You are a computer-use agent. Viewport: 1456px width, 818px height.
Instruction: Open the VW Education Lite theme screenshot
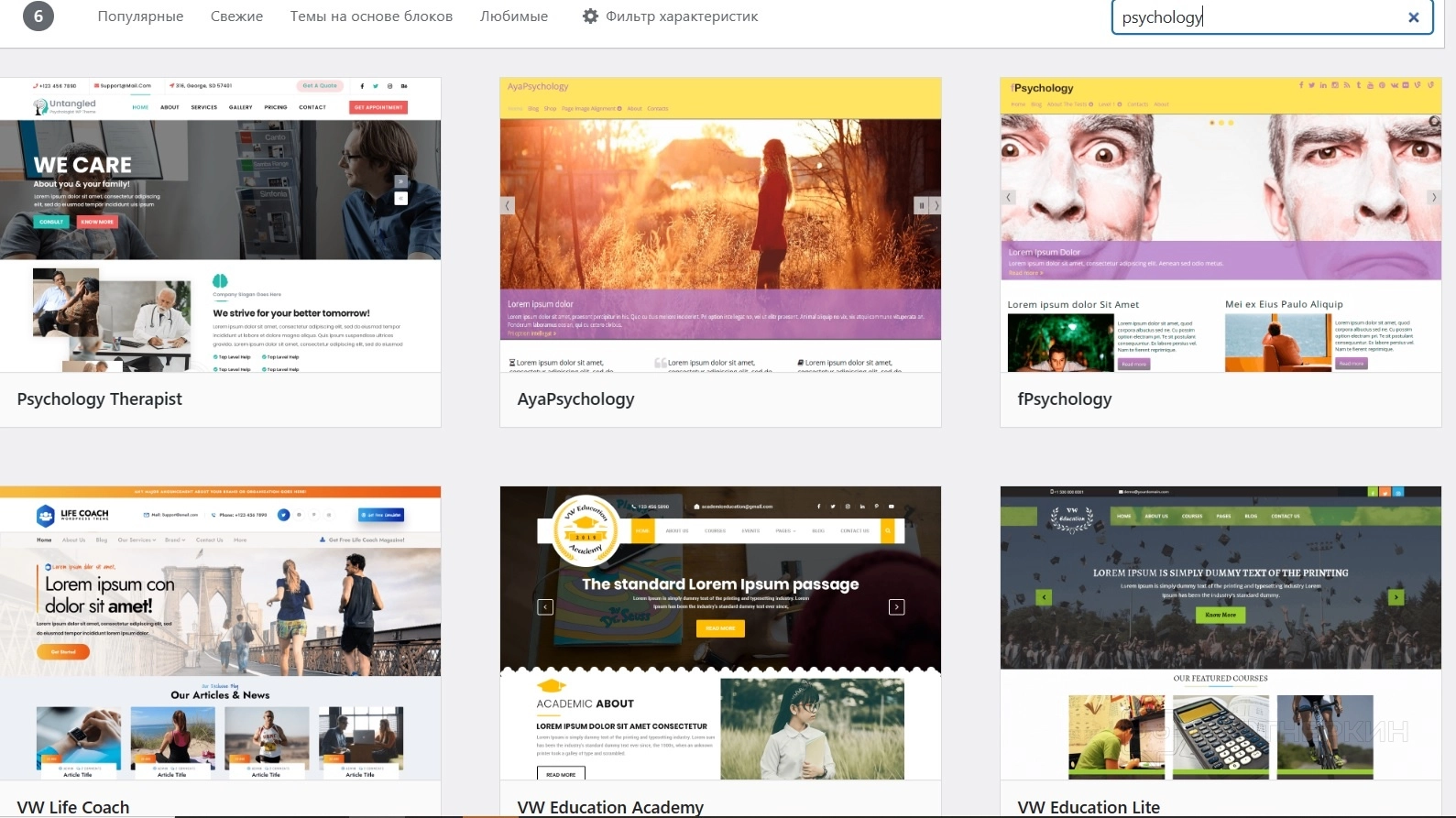coord(1221,633)
